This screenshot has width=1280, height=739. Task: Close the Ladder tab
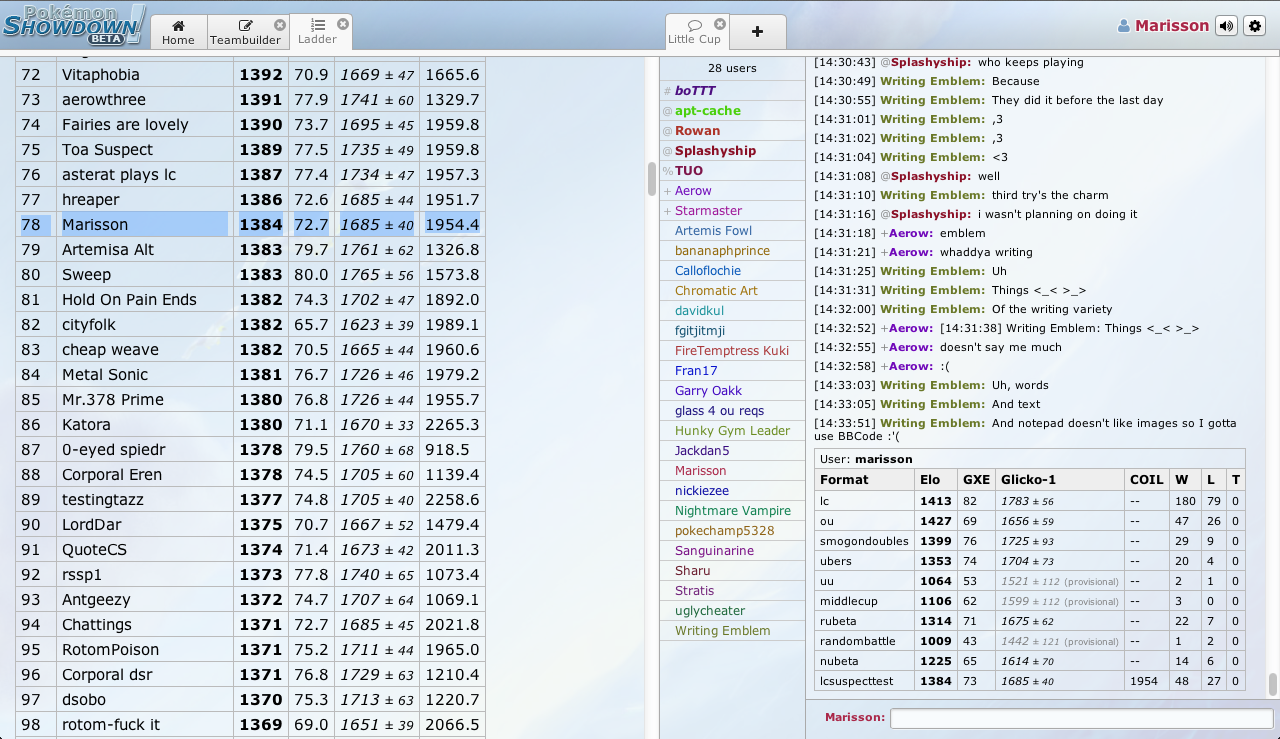click(343, 23)
